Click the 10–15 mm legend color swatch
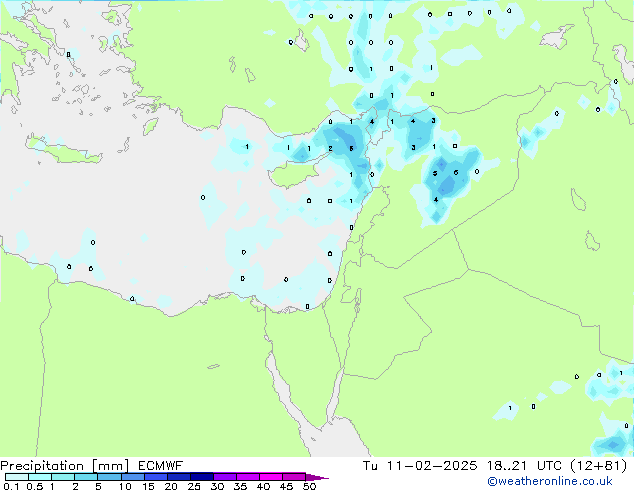Screen dimensions: 634x490 click(x=133, y=477)
